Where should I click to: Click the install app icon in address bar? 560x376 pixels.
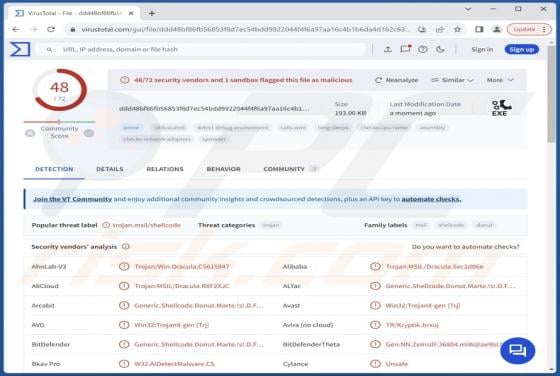tap(422, 29)
